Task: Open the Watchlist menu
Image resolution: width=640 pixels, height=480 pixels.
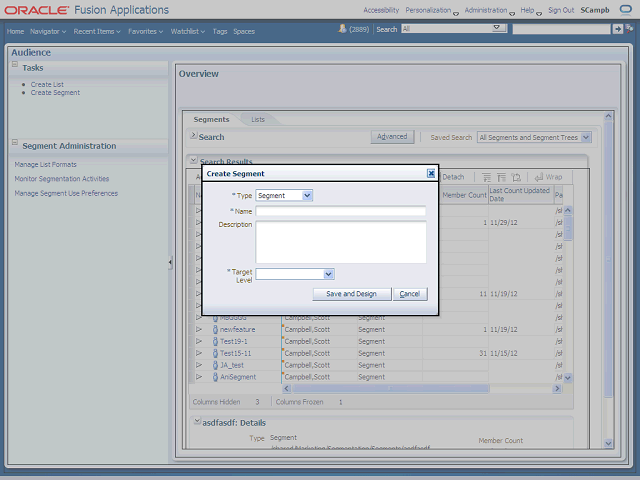Action: [188, 31]
